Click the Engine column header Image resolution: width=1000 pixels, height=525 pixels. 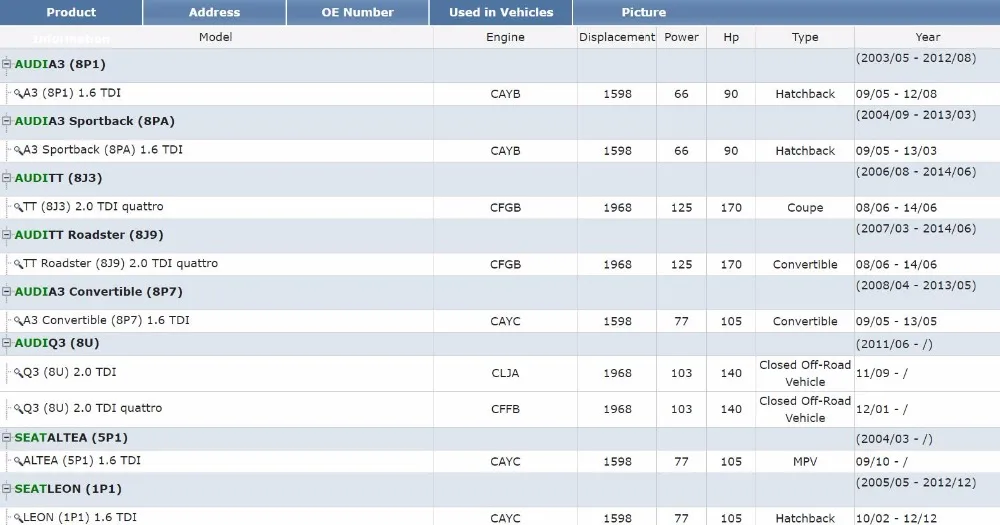505,37
